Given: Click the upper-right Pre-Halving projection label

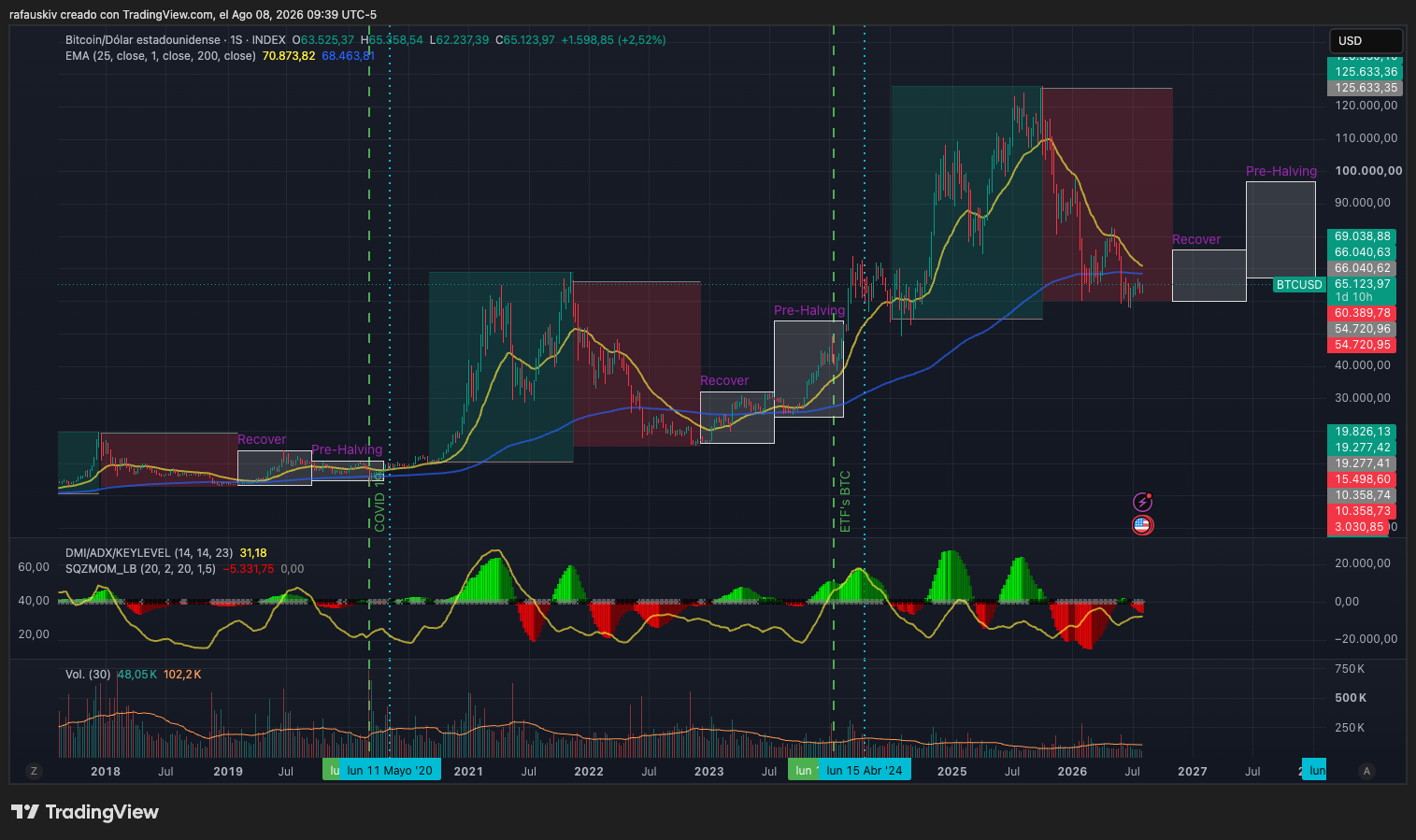Looking at the screenshot, I should point(1280,171).
